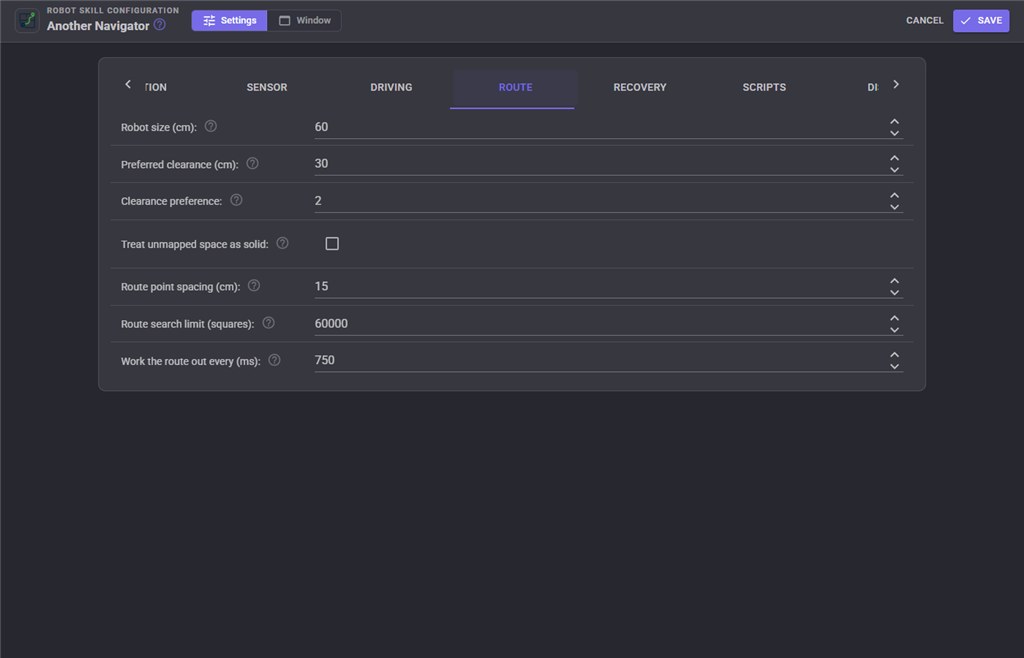Save the skill configuration
Viewport: 1024px width, 658px height.
(981, 20)
